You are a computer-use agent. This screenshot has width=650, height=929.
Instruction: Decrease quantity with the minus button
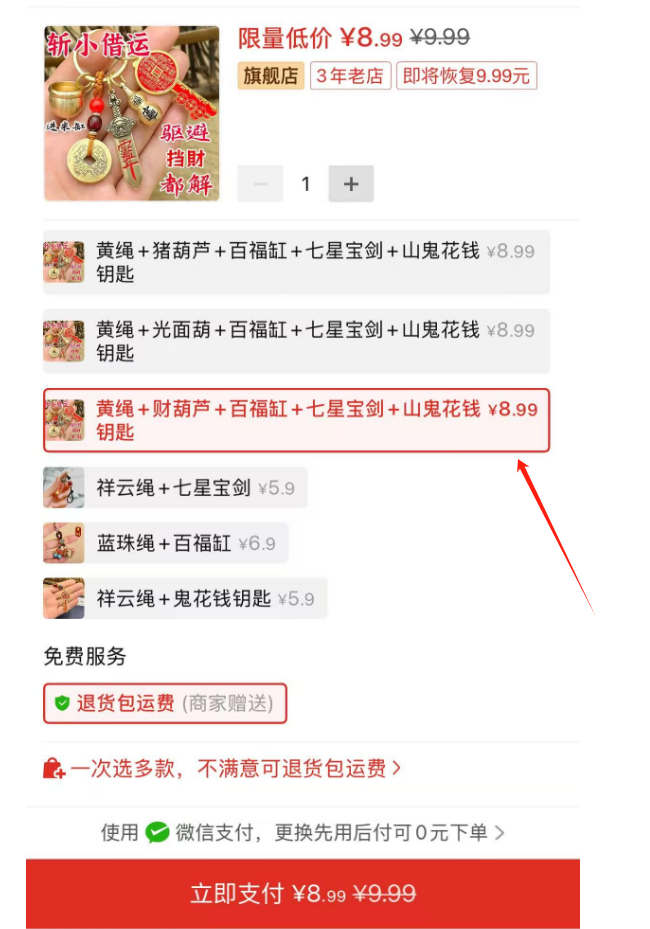[x=260, y=184]
